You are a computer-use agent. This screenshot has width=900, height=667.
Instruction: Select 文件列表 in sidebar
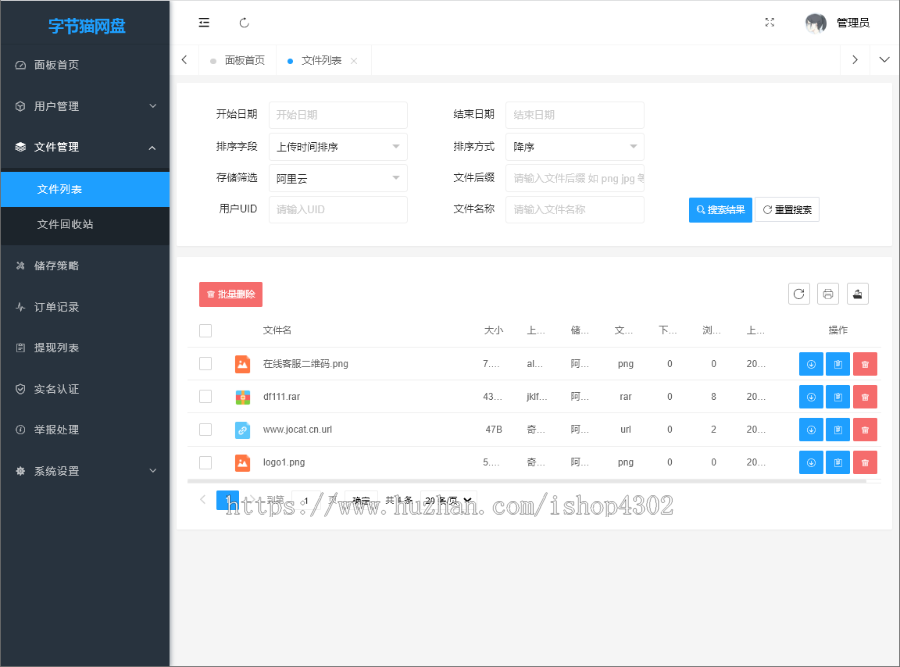[85, 189]
